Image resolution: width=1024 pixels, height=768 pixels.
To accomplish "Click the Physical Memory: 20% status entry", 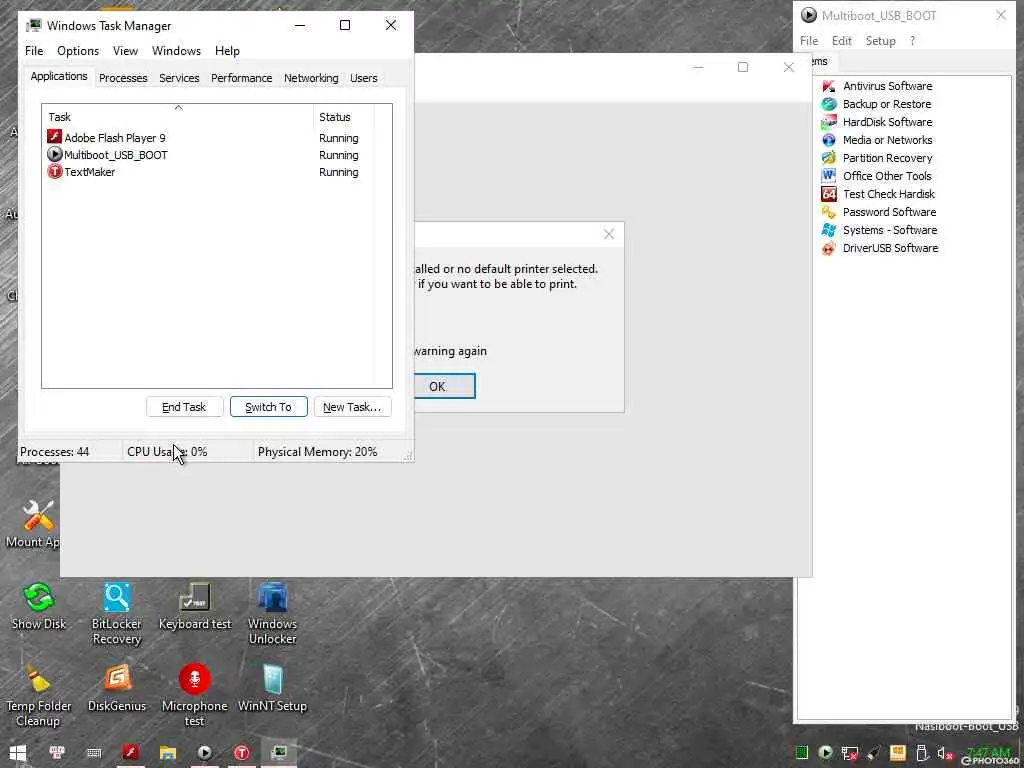I will (317, 452).
